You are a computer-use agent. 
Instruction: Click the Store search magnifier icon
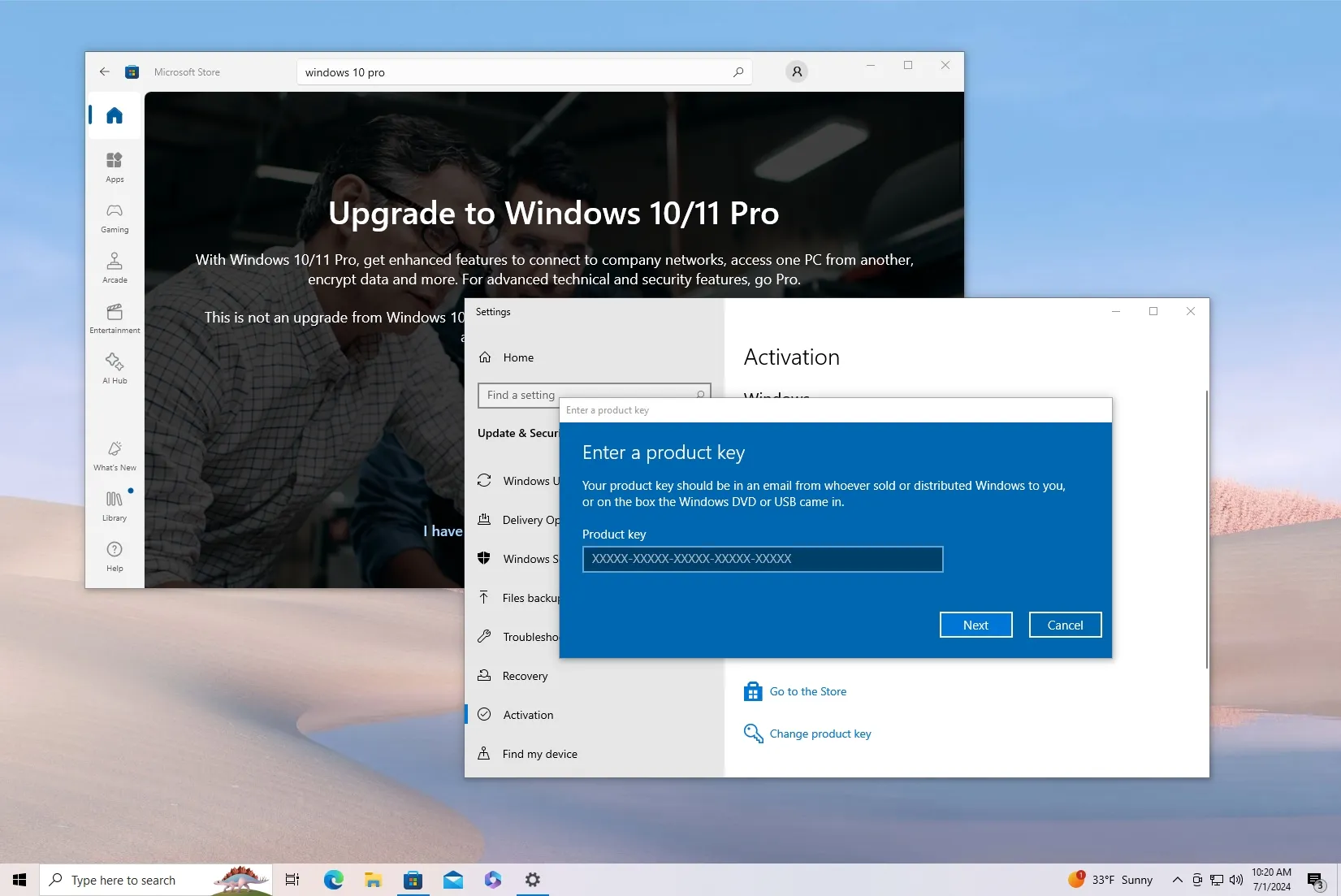[738, 72]
